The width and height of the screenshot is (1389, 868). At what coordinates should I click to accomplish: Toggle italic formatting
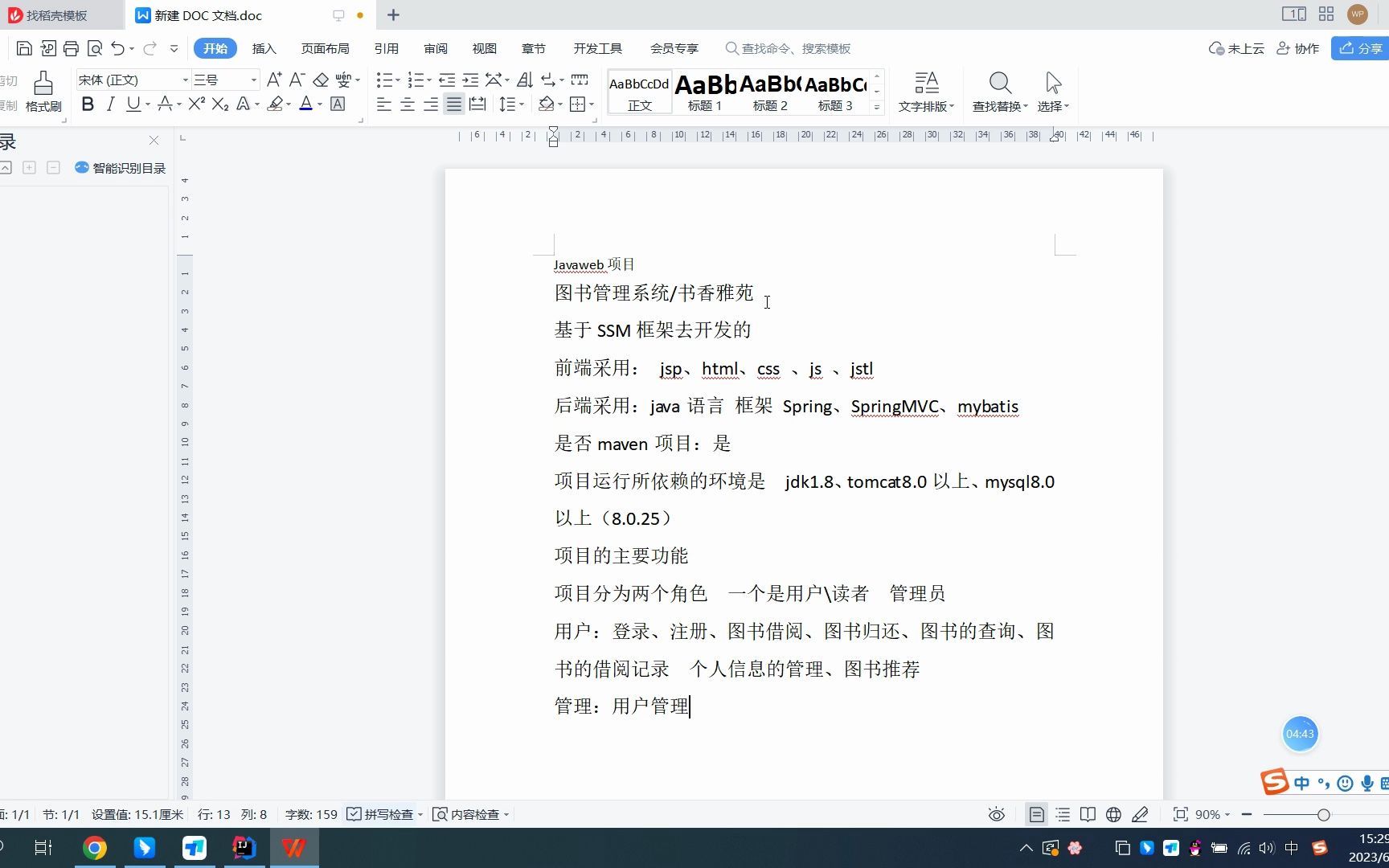coord(111,104)
